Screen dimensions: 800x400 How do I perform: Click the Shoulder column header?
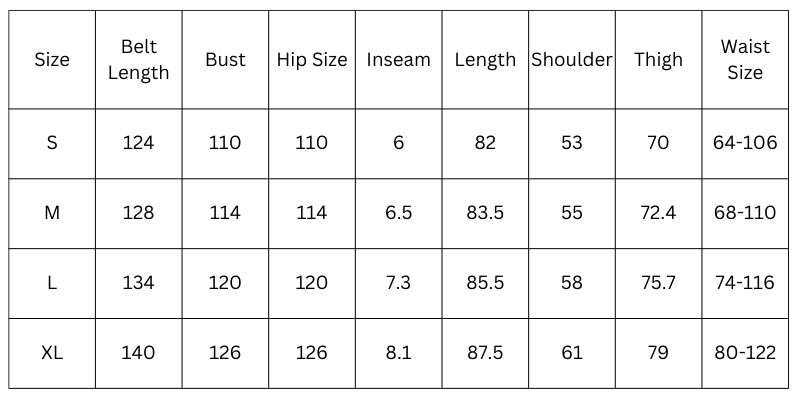571,60
